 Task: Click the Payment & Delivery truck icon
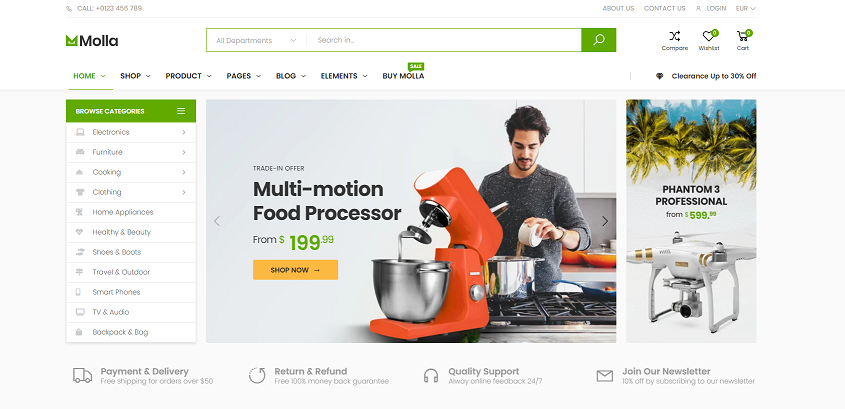point(82,376)
